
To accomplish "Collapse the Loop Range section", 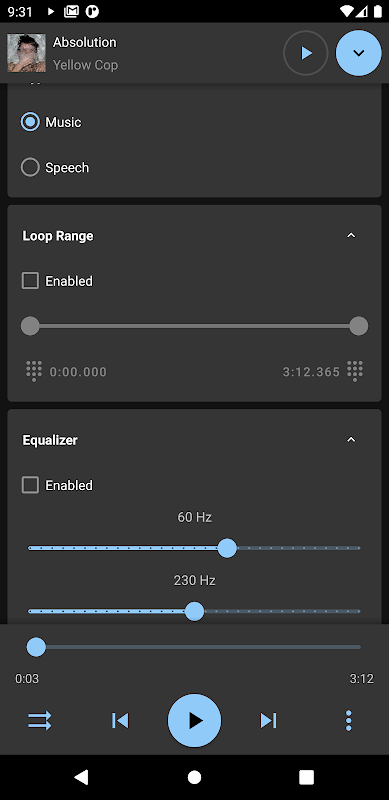I will point(351,236).
